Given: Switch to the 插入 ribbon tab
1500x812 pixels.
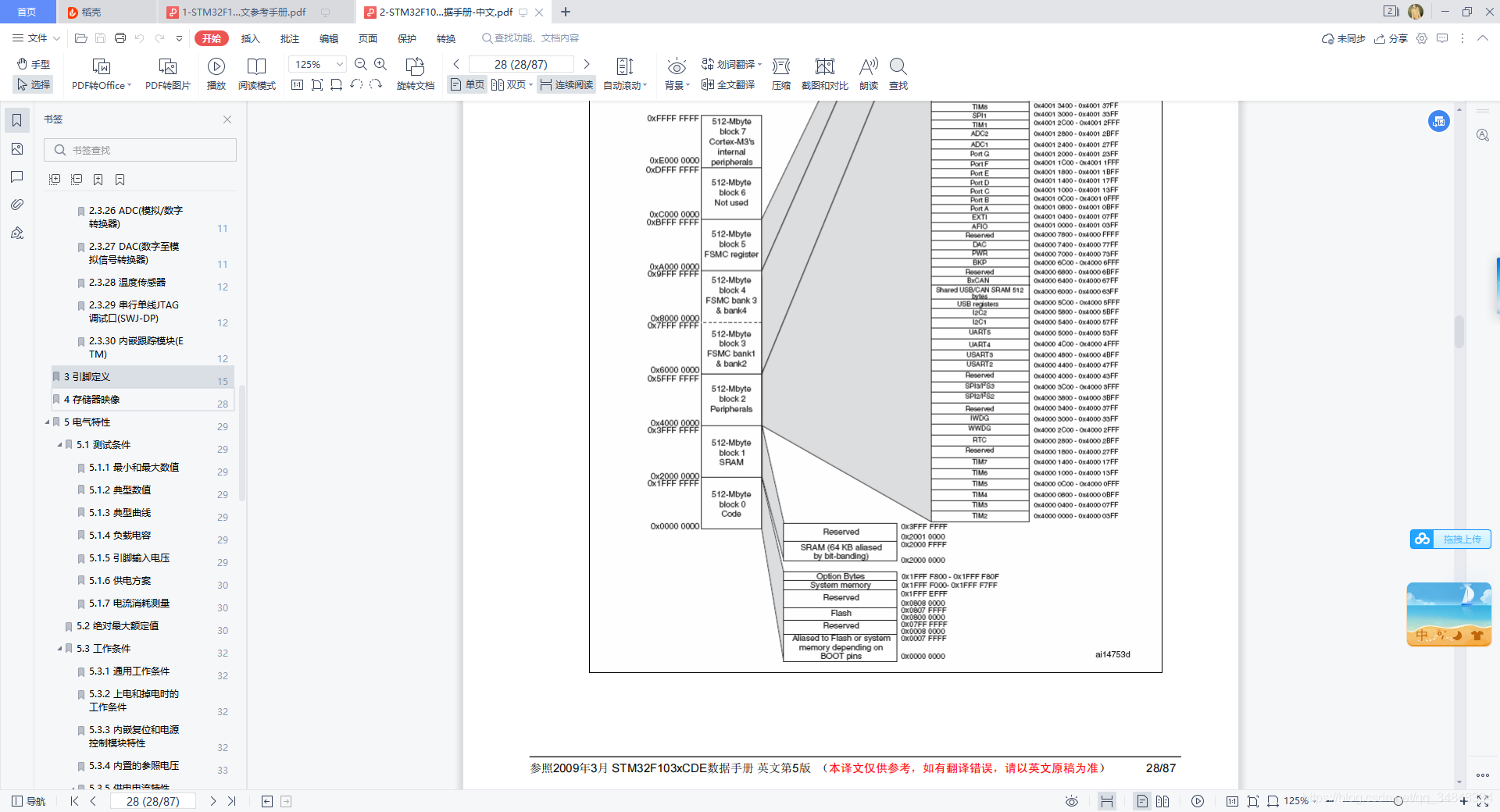Looking at the screenshot, I should [250, 38].
